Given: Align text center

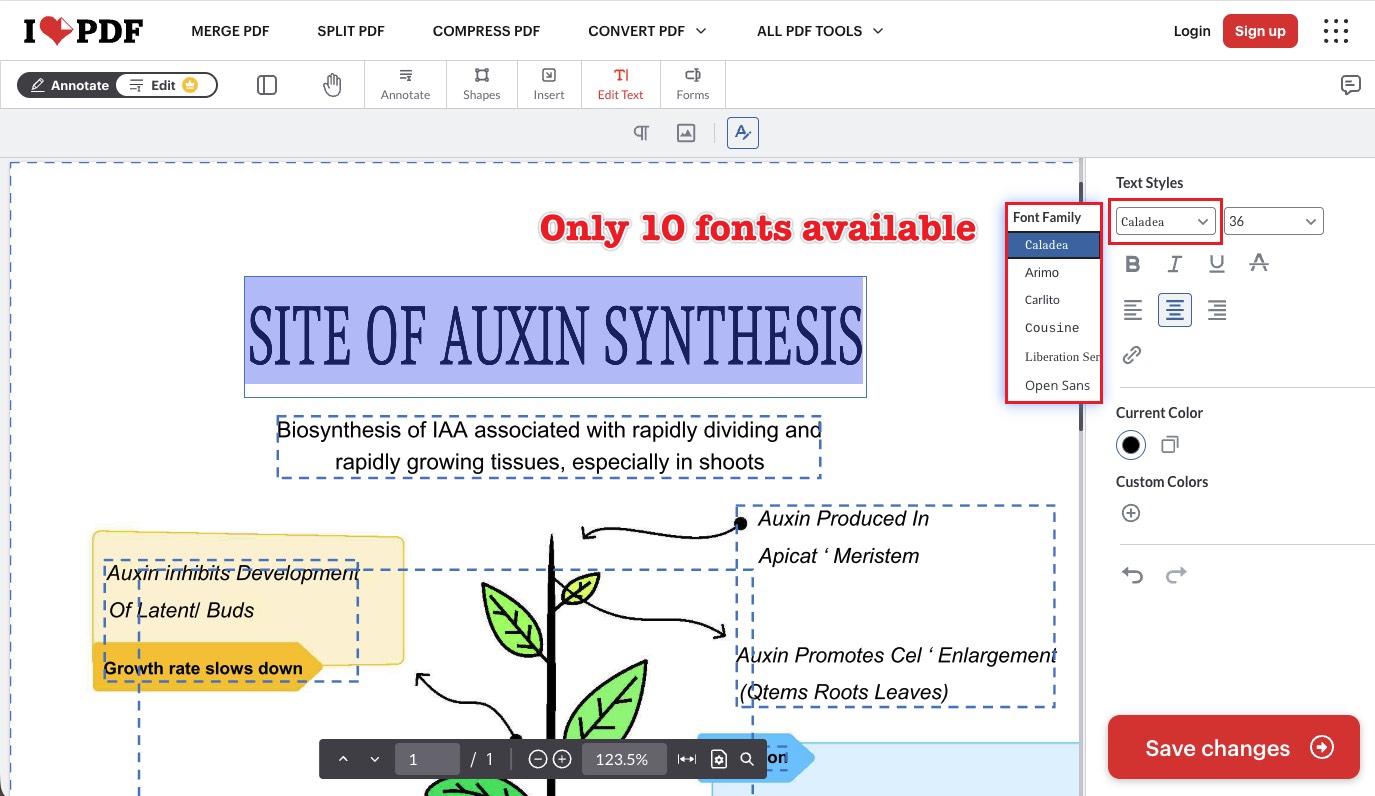Looking at the screenshot, I should (x=1175, y=310).
